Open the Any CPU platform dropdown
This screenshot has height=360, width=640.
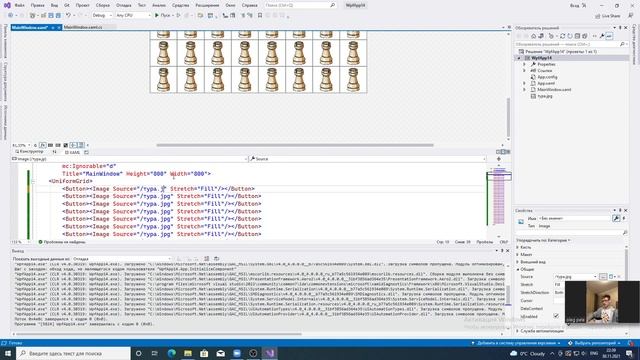[x=133, y=15]
